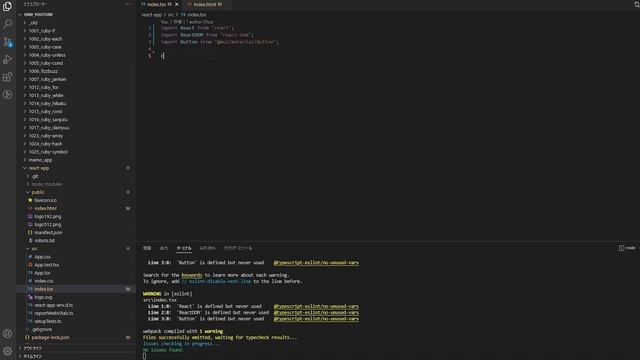Open setupTests.ts file

pyautogui.click(x=48, y=321)
